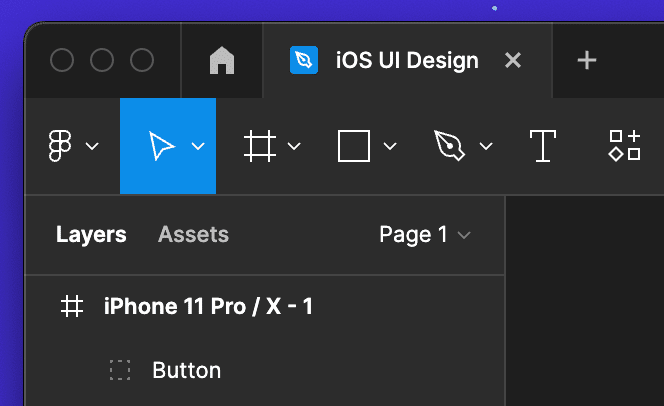The height and width of the screenshot is (406, 664).
Task: Select the Frame tool
Action: [260, 146]
